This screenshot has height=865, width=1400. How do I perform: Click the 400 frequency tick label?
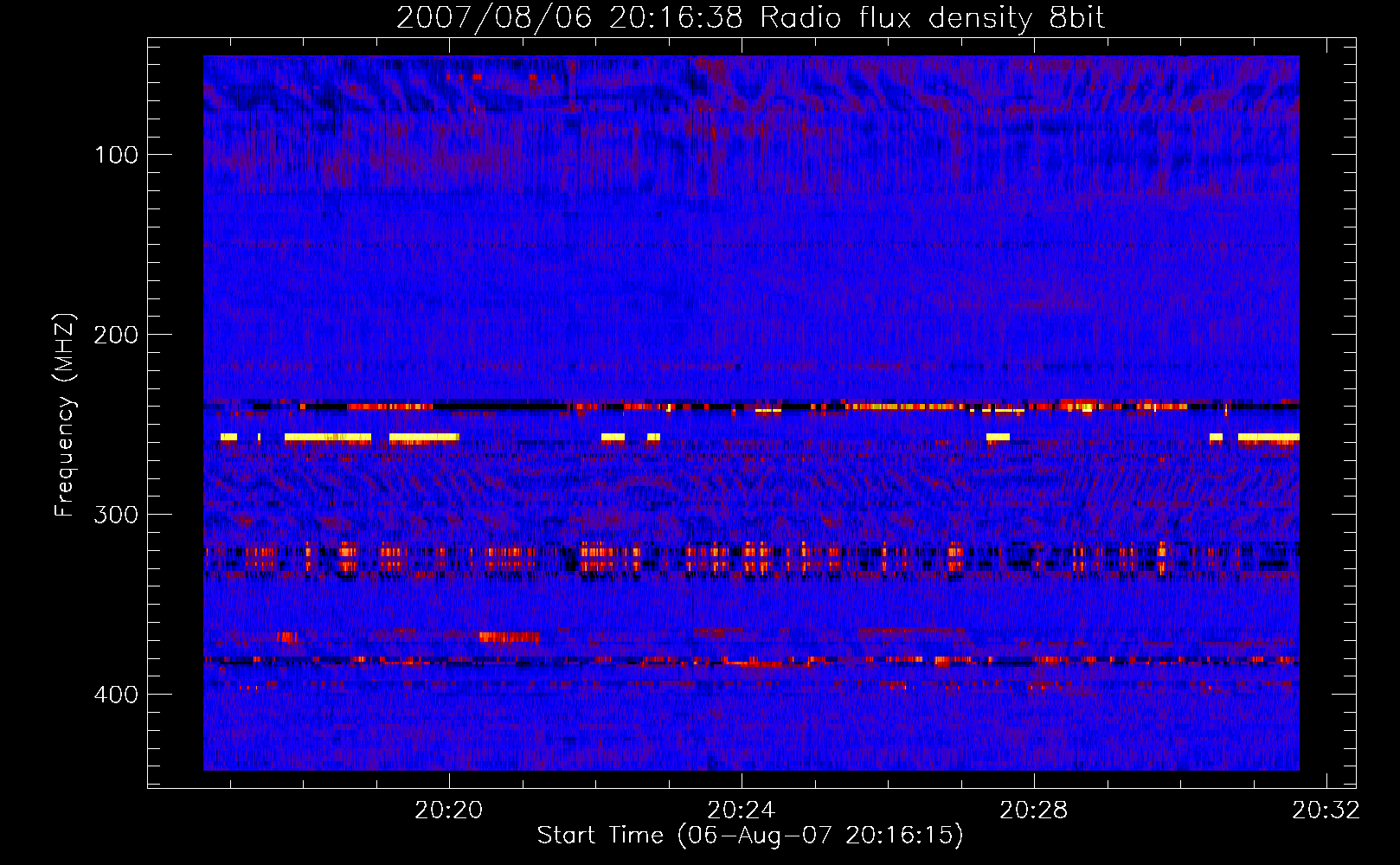pyautogui.click(x=116, y=695)
